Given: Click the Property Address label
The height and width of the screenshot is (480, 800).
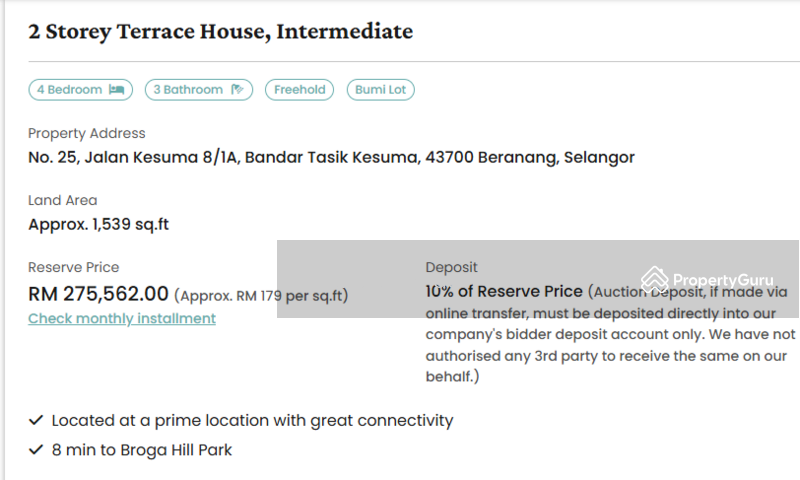Looking at the screenshot, I should pyautogui.click(x=87, y=133).
